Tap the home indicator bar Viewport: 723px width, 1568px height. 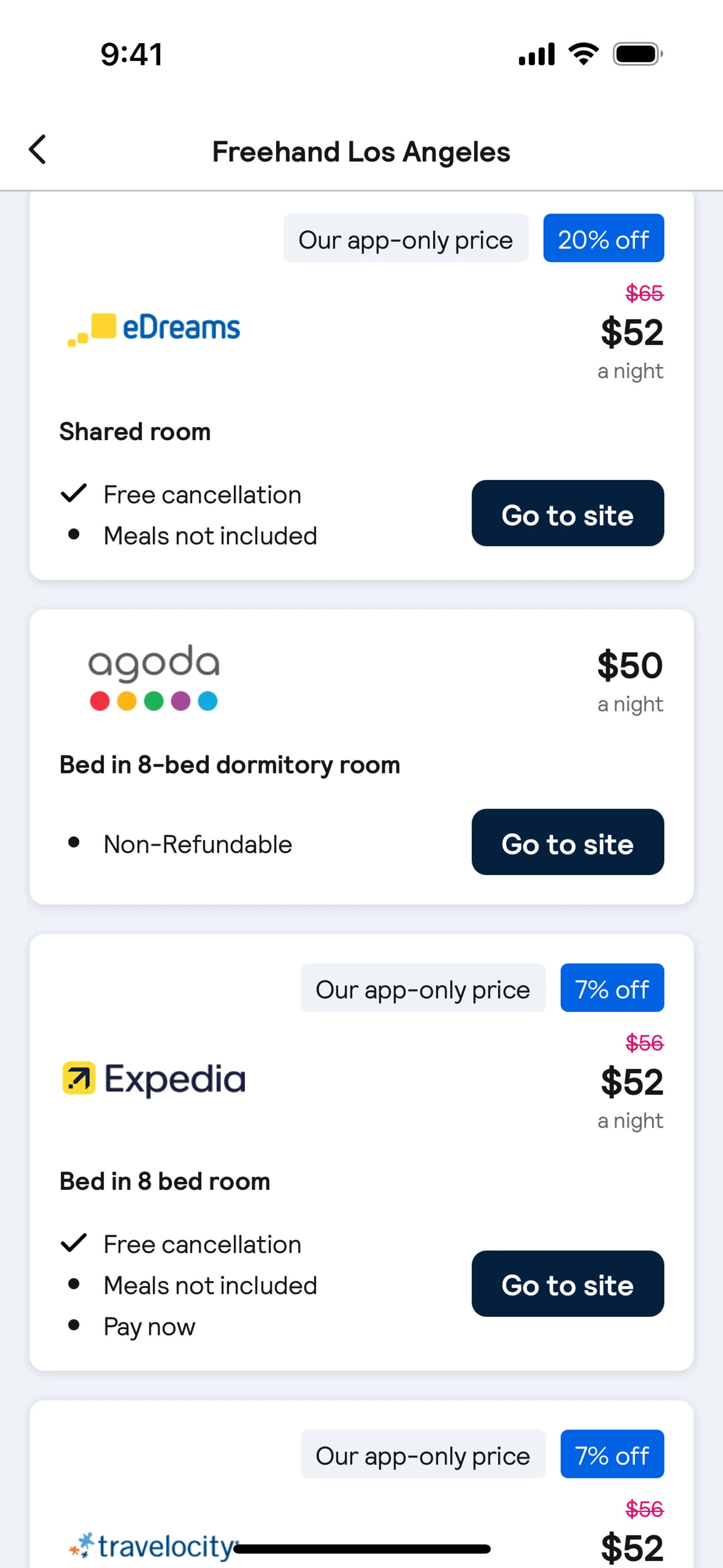tap(361, 1548)
